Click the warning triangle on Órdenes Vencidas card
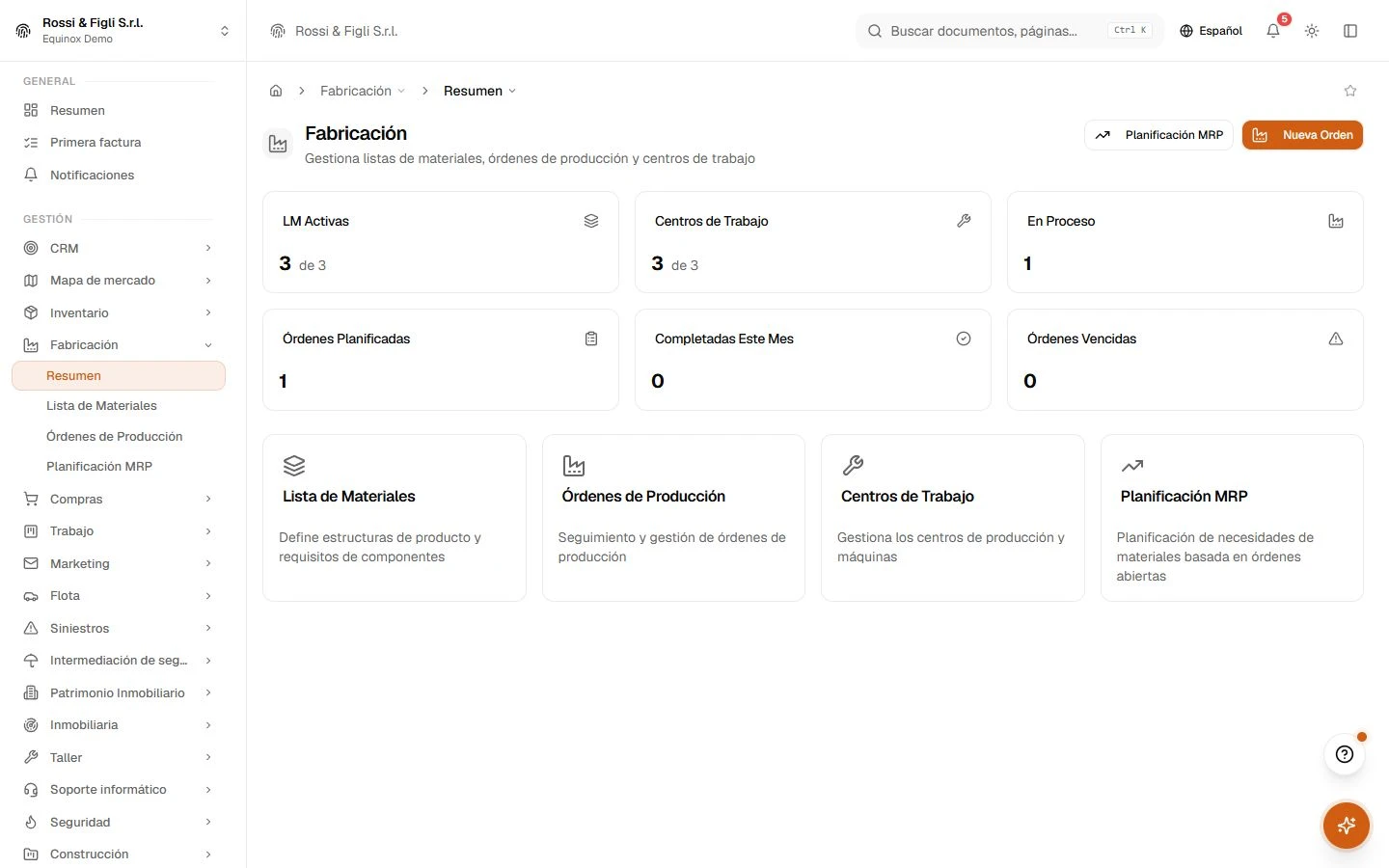1389x868 pixels. pos(1336,339)
